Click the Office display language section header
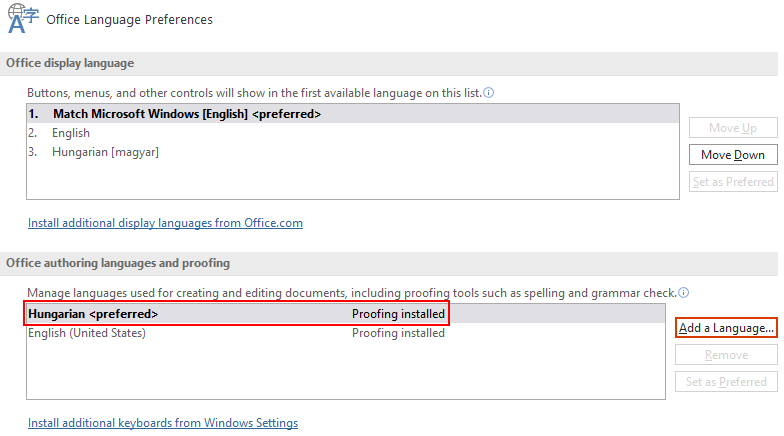This screenshot has height=436, width=784. point(70,63)
